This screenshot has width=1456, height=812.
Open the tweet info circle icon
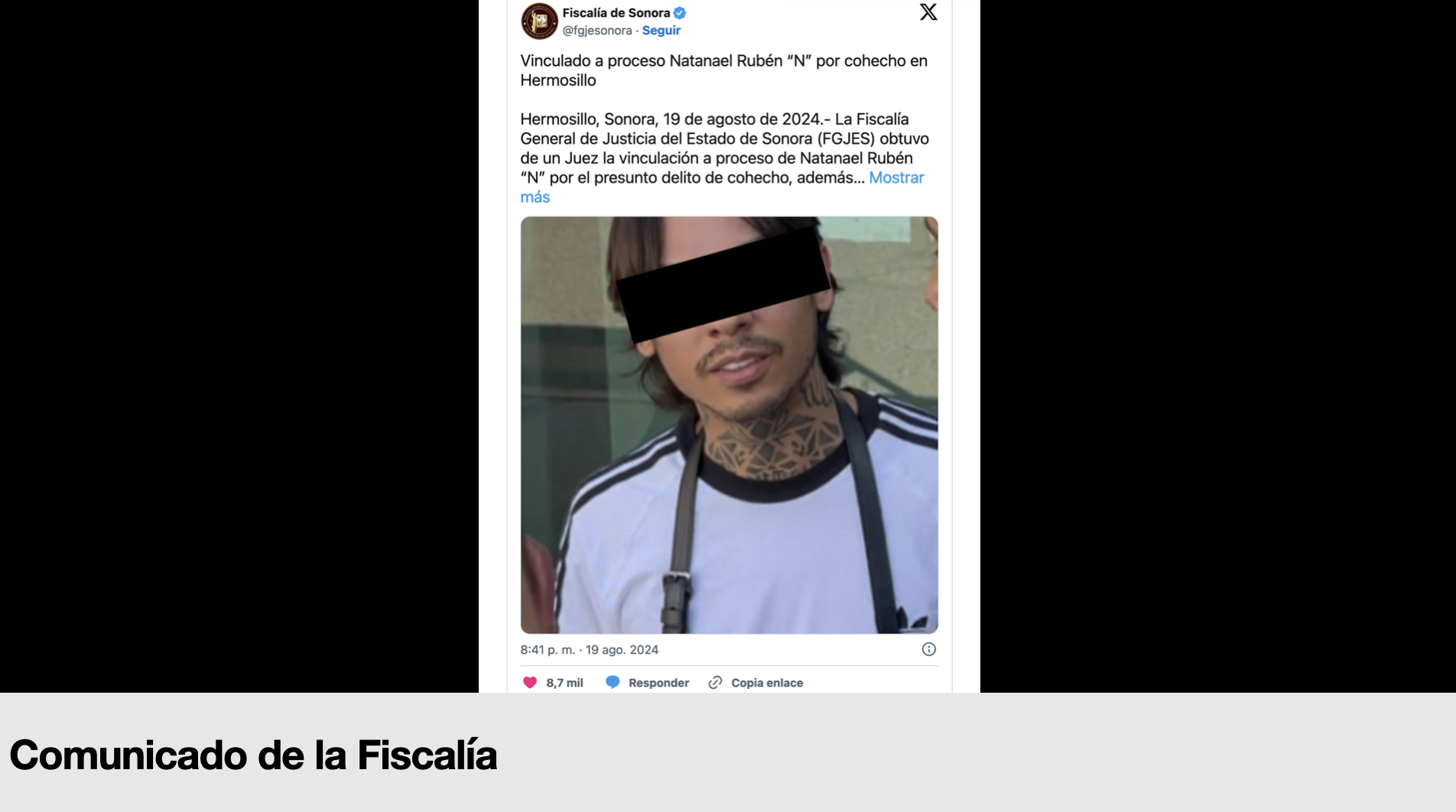[928, 649]
